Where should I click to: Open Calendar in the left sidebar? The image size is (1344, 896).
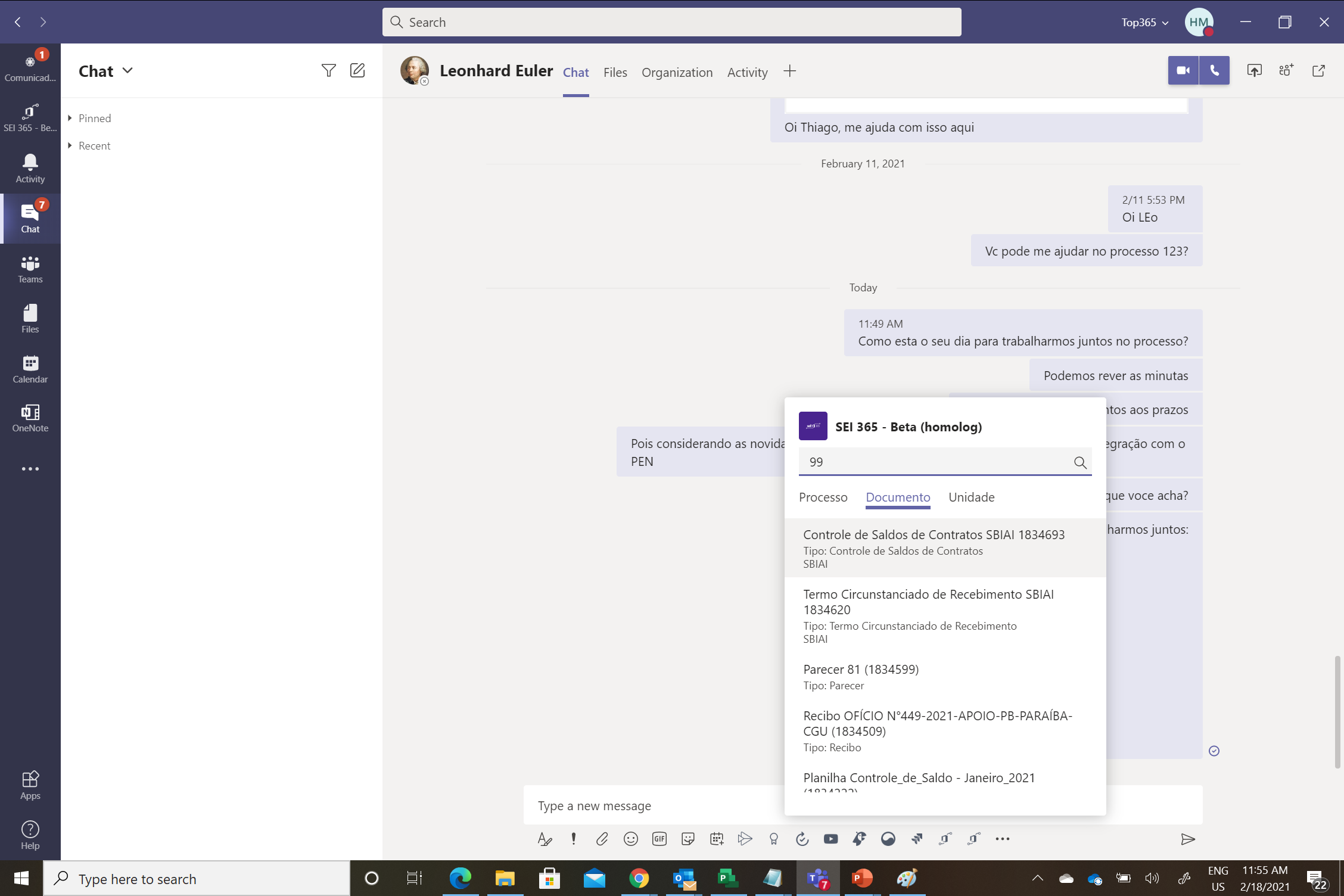click(x=30, y=369)
